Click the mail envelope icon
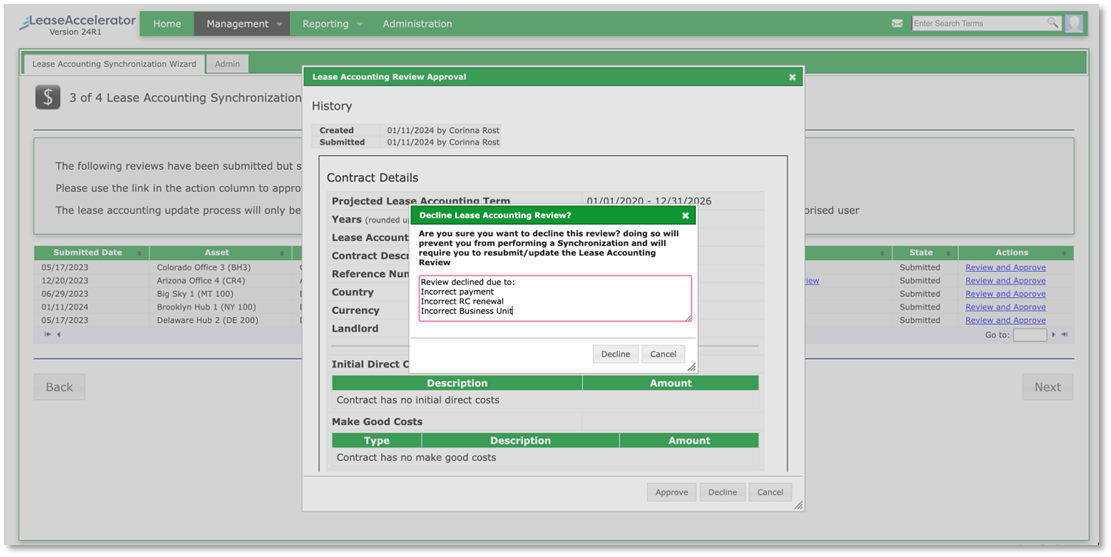The image size is (1111, 557). pyautogui.click(x=897, y=23)
